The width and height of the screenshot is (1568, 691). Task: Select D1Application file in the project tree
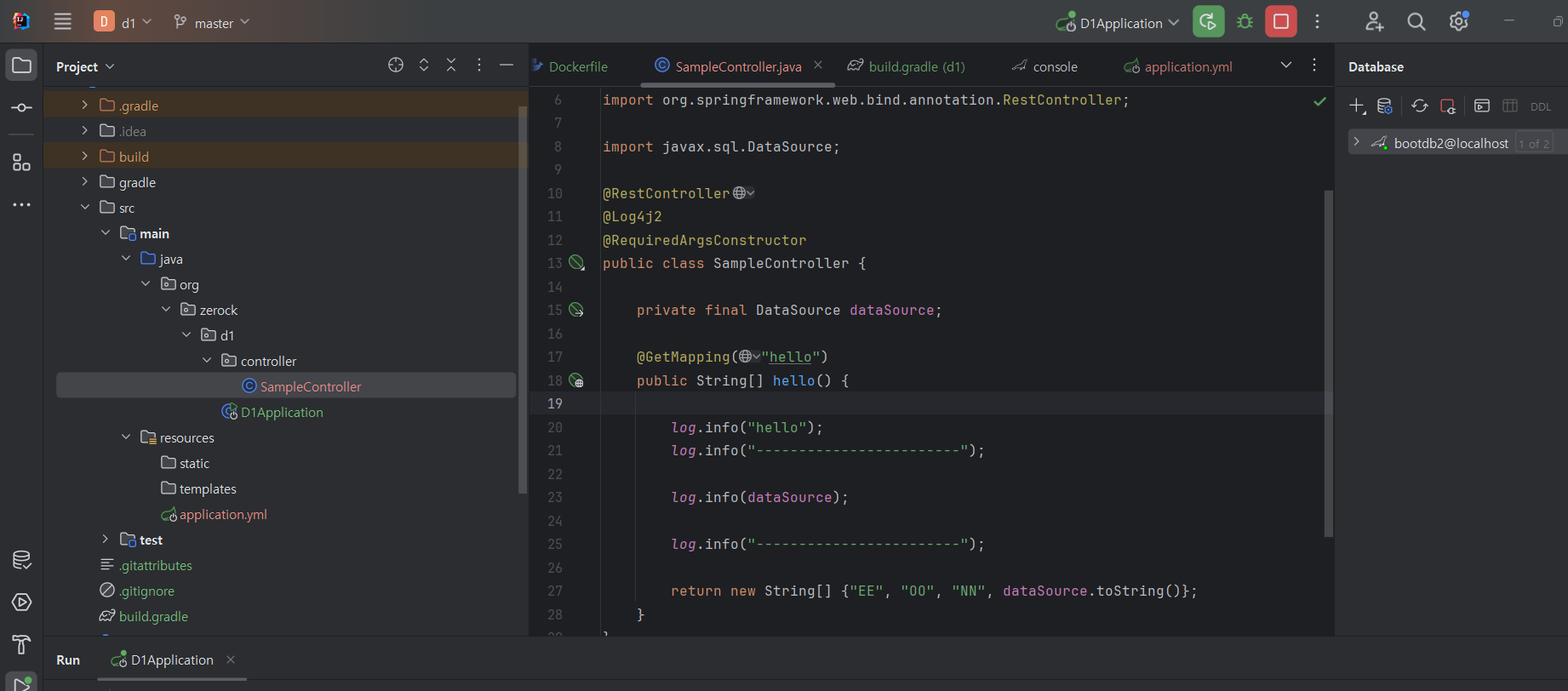pyautogui.click(x=282, y=412)
